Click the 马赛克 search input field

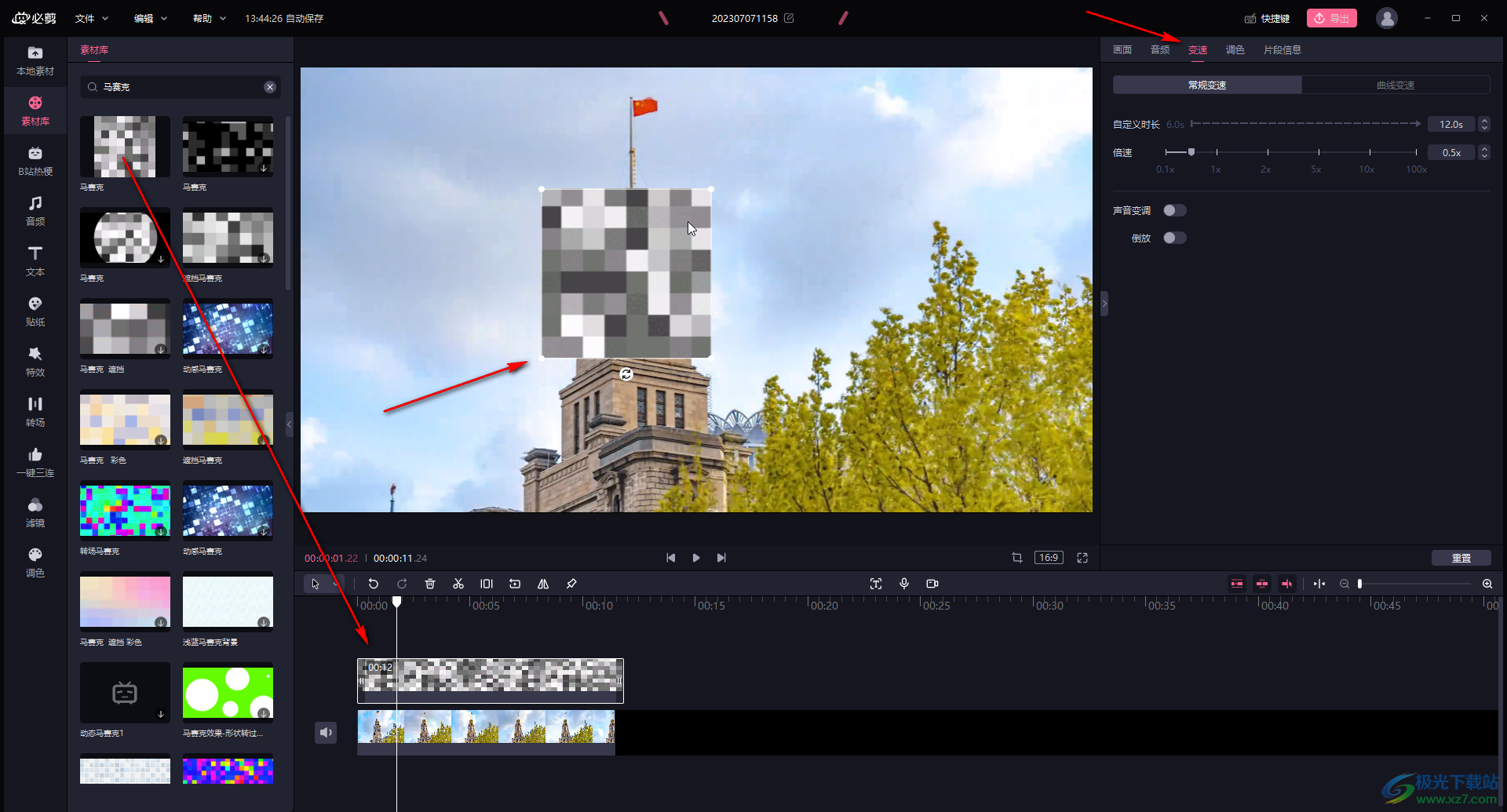click(x=181, y=87)
